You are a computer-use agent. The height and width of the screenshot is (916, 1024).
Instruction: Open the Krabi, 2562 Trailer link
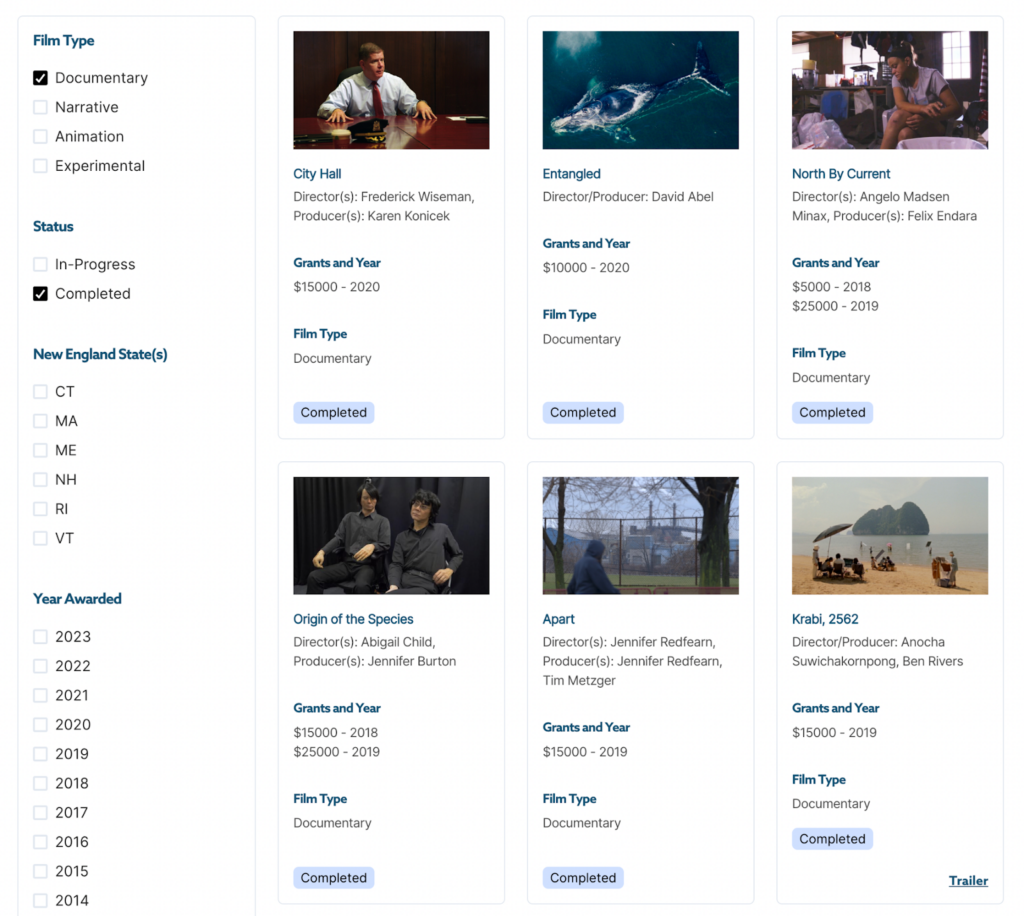point(967,881)
